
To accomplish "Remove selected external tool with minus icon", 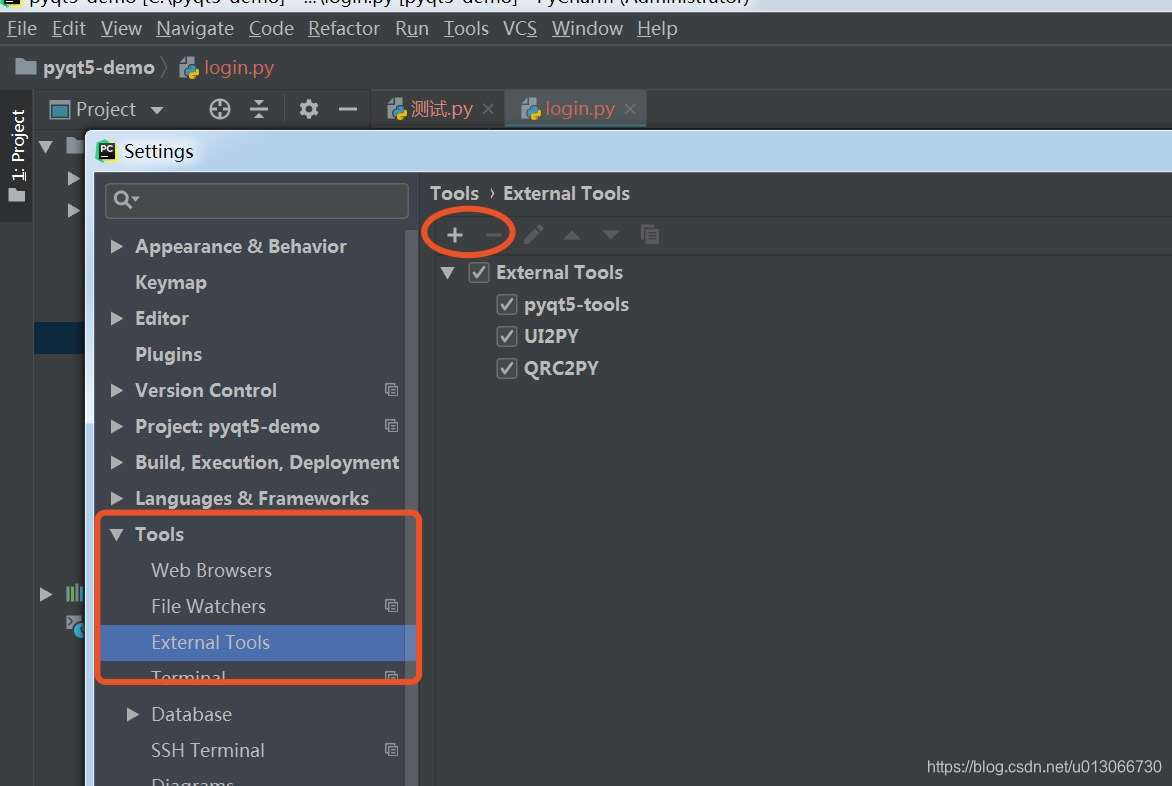I will (x=493, y=235).
